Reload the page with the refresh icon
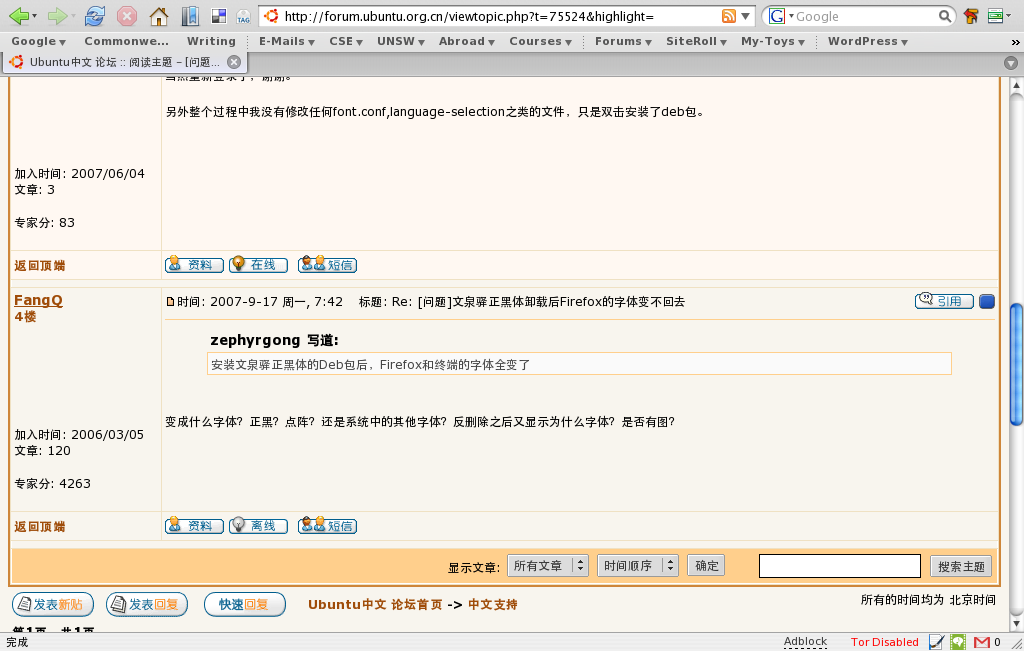 coord(95,16)
